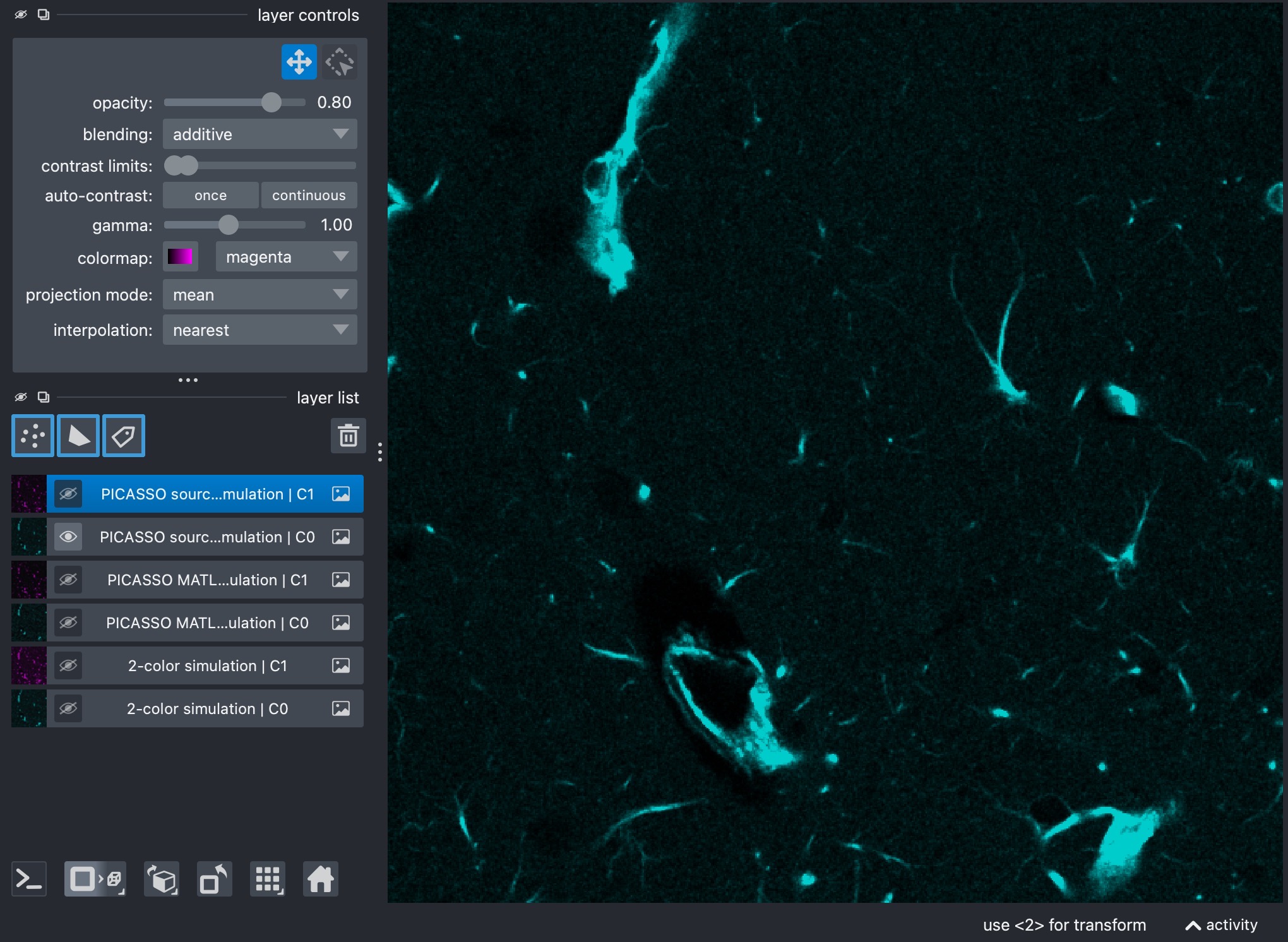Click the opacity slider handle
This screenshot has height=942, width=1288.
[x=271, y=102]
